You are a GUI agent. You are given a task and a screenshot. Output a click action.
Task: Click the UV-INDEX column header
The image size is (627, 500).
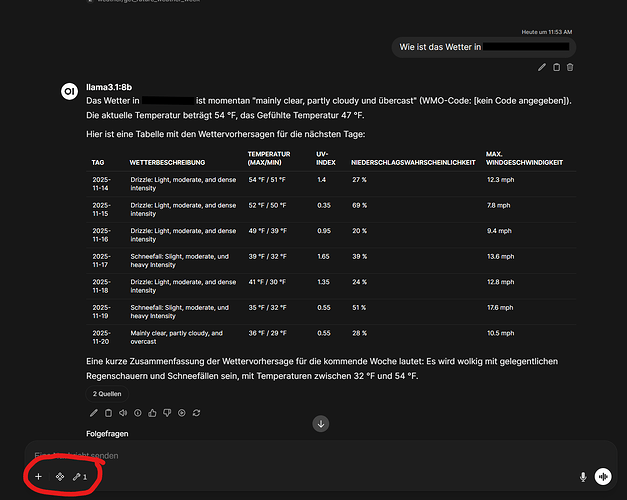tap(326, 158)
